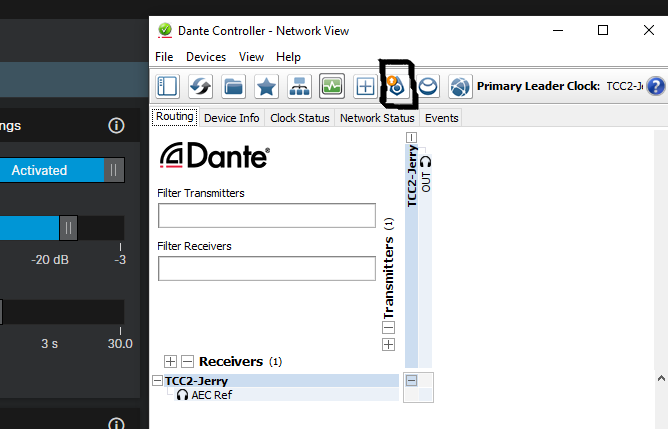Click the star preset icon in toolbar
668x429 pixels.
tap(266, 86)
